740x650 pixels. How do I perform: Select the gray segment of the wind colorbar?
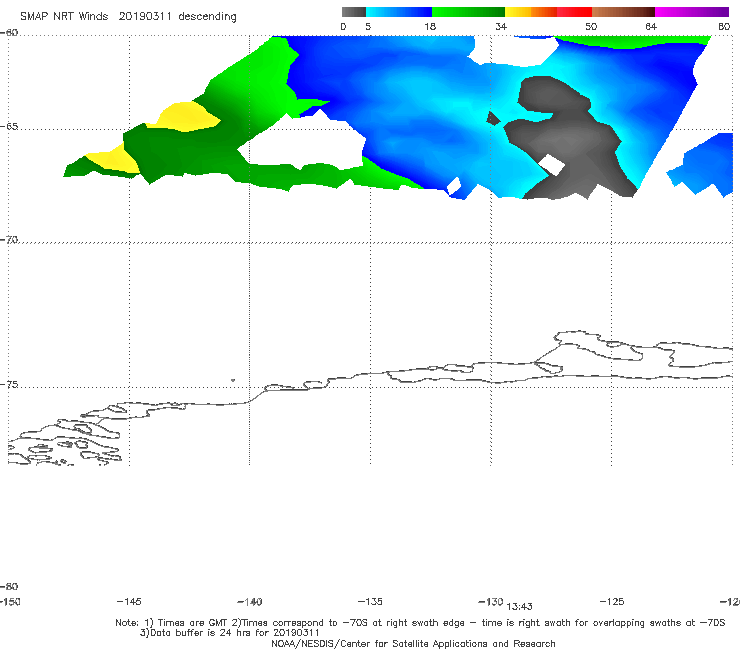[x=353, y=12]
